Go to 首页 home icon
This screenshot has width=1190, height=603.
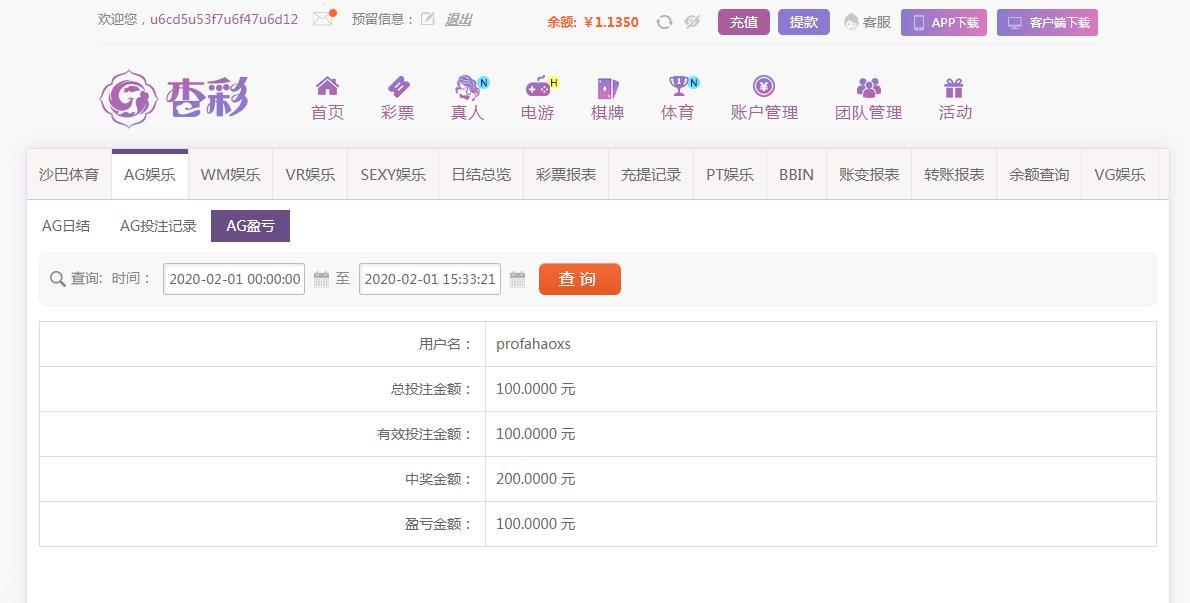coord(327,98)
